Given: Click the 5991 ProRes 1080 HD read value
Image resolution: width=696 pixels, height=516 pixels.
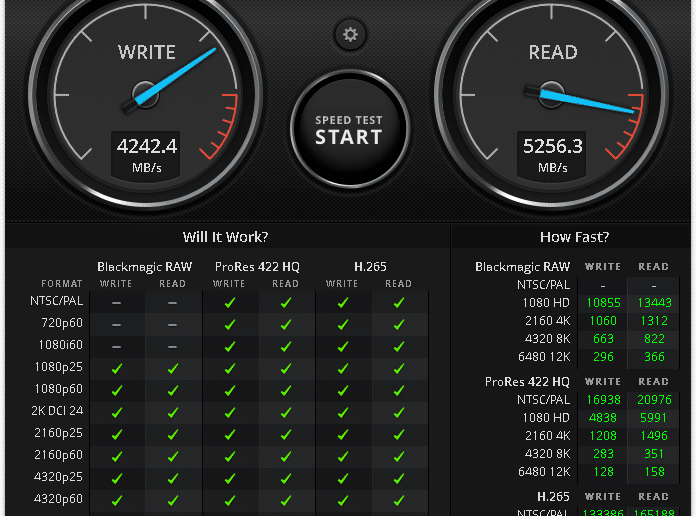Looking at the screenshot, I should point(653,418).
